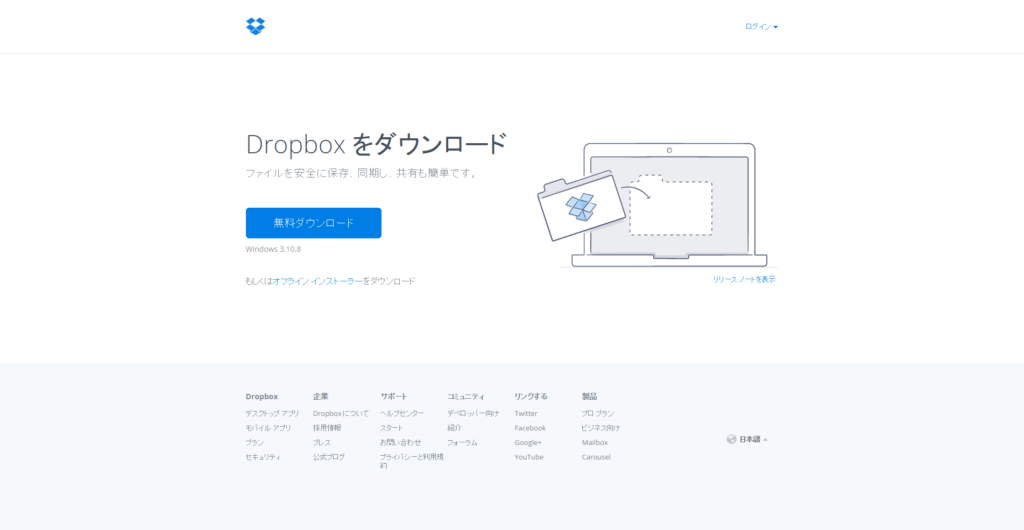Click the コミュニティ footer column heading
Image resolution: width=1024 pixels, height=530 pixels.
pyautogui.click(x=466, y=396)
